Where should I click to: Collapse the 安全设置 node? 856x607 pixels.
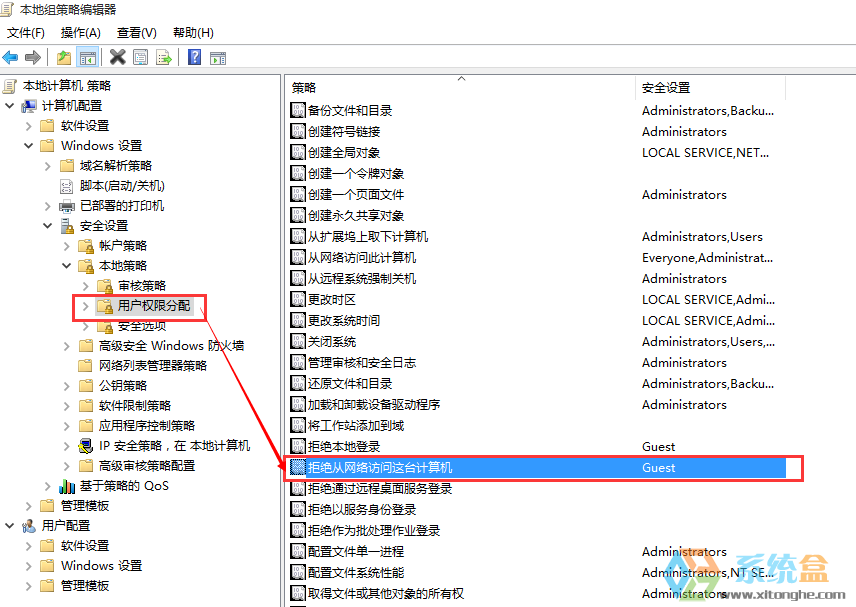pos(47,225)
